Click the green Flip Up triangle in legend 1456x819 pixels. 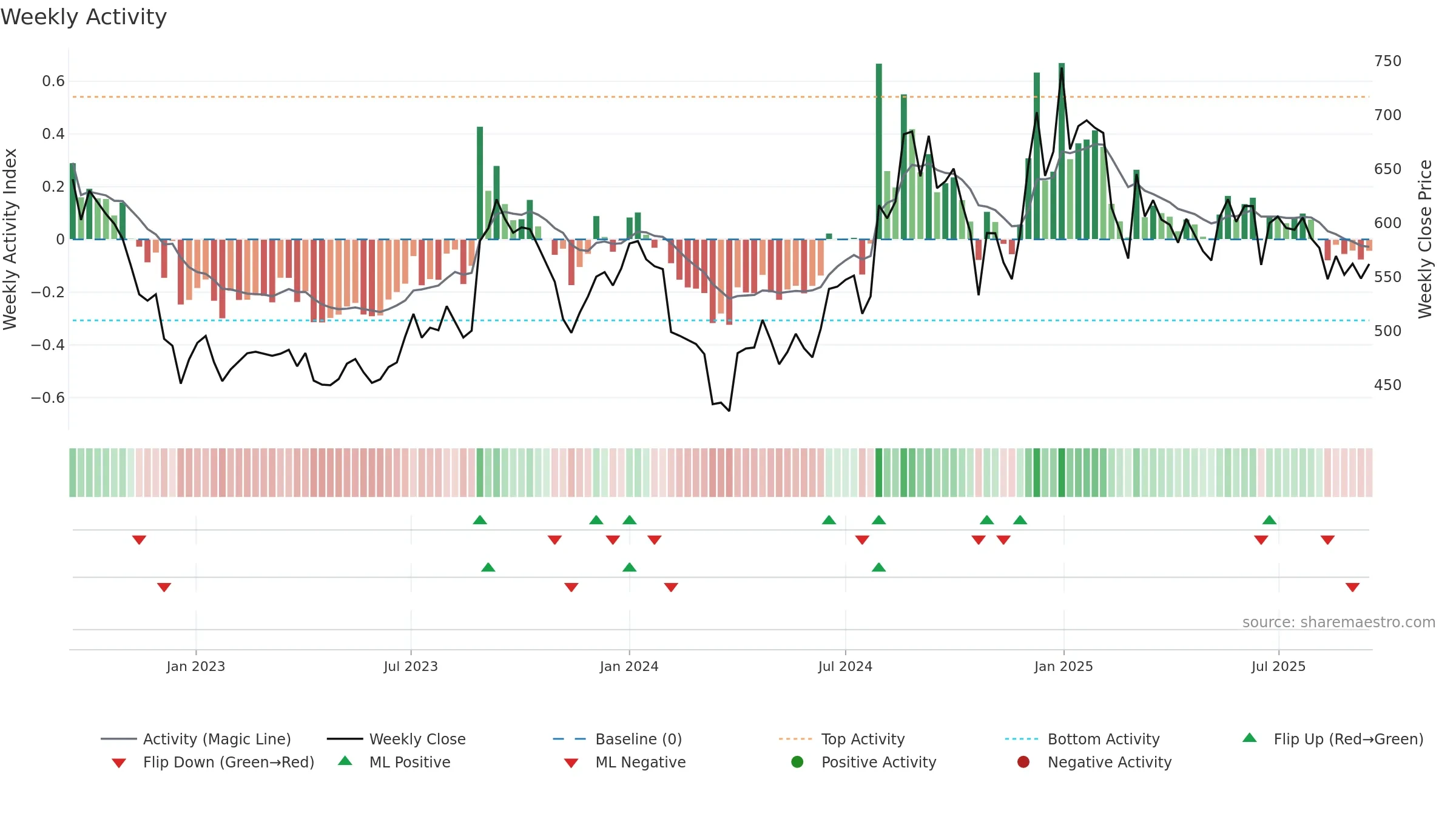click(1250, 738)
